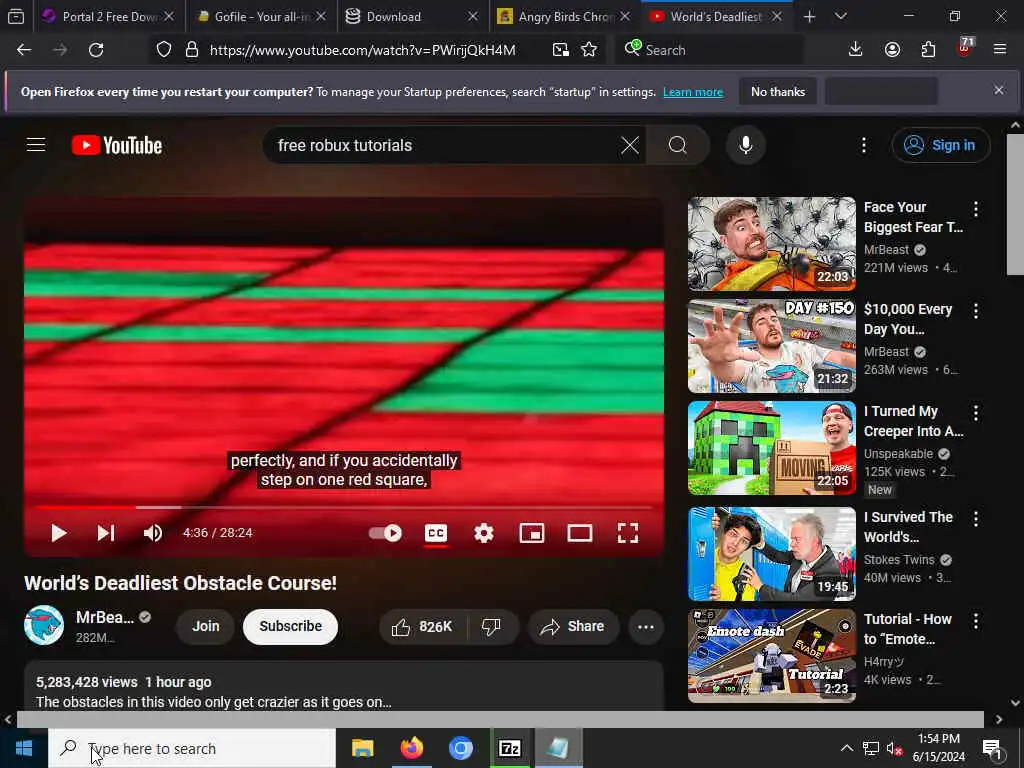Open a new browser tab

[x=809, y=16]
